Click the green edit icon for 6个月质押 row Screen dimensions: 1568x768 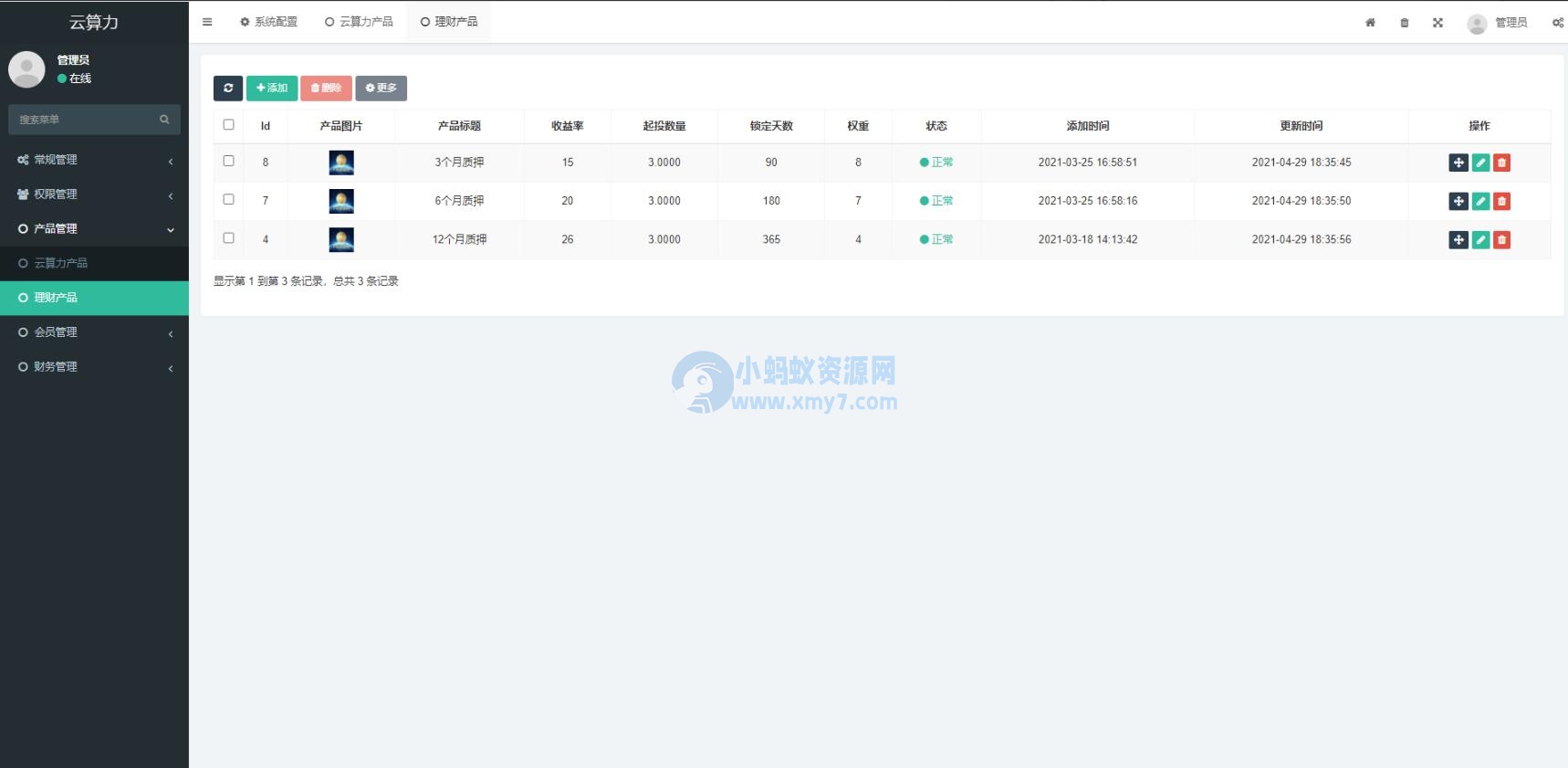(1480, 201)
